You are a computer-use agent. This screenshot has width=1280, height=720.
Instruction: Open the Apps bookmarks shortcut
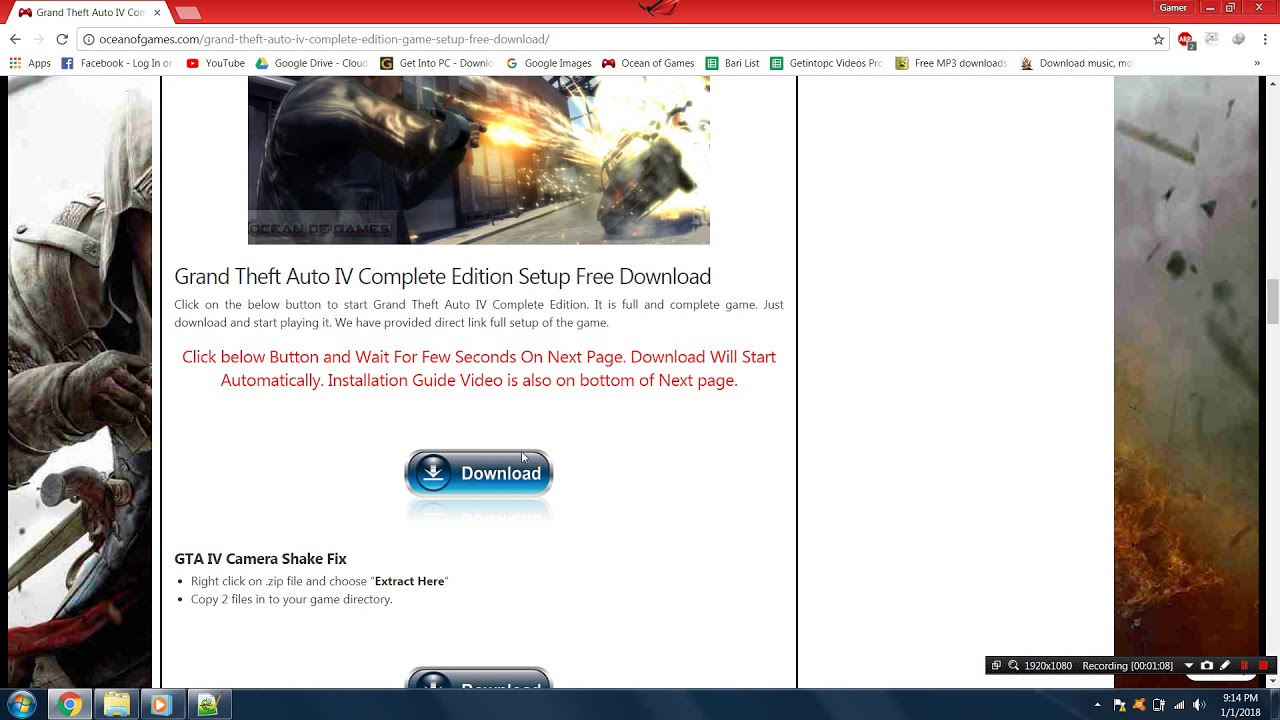(30, 63)
